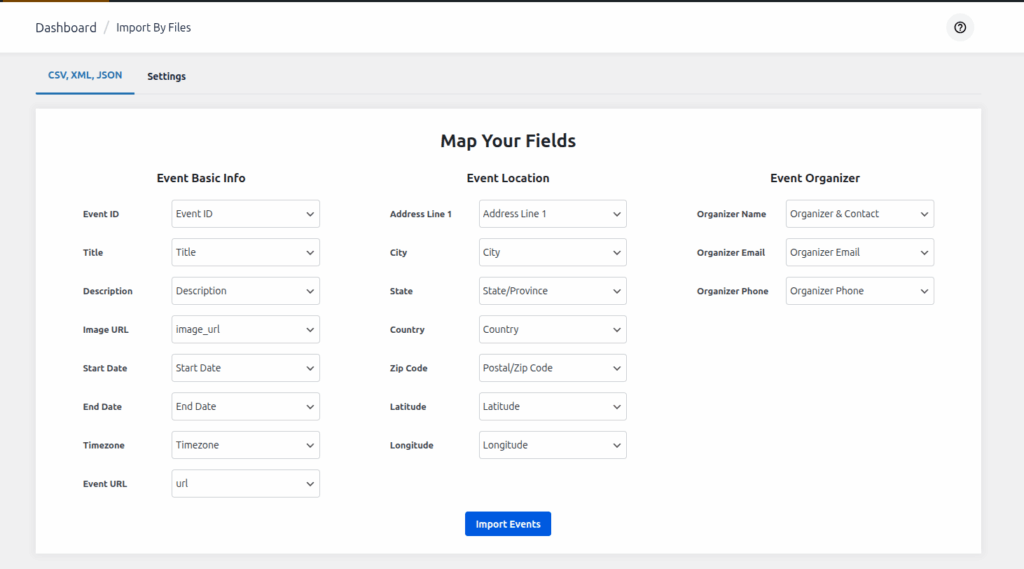1024x569 pixels.
Task: Select the CSV, XML, JSON tab
Action: [x=85, y=76]
